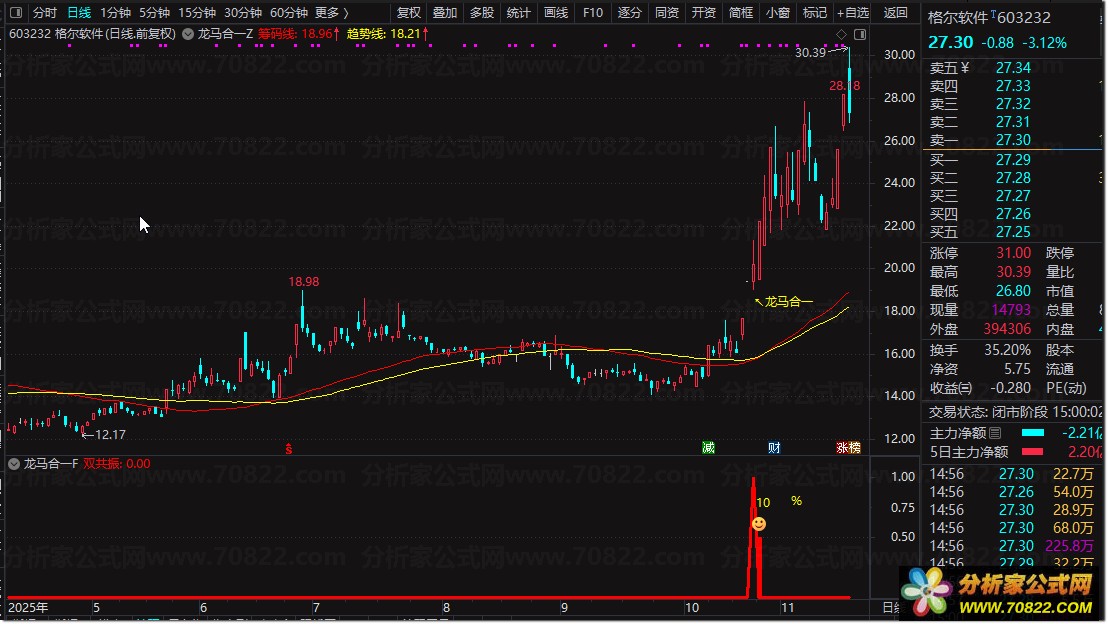Switch to 30分钟 period
Screen dimensions: 1109x624
pos(243,13)
